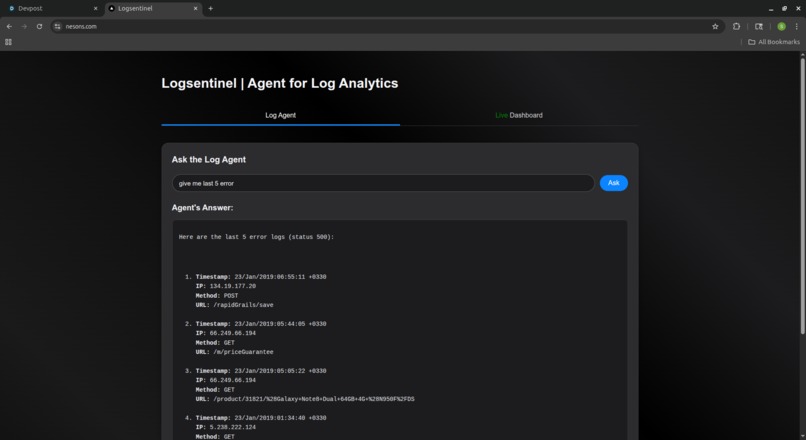Switch to the Log Agent tab
The width and height of the screenshot is (806, 440).
[281, 115]
